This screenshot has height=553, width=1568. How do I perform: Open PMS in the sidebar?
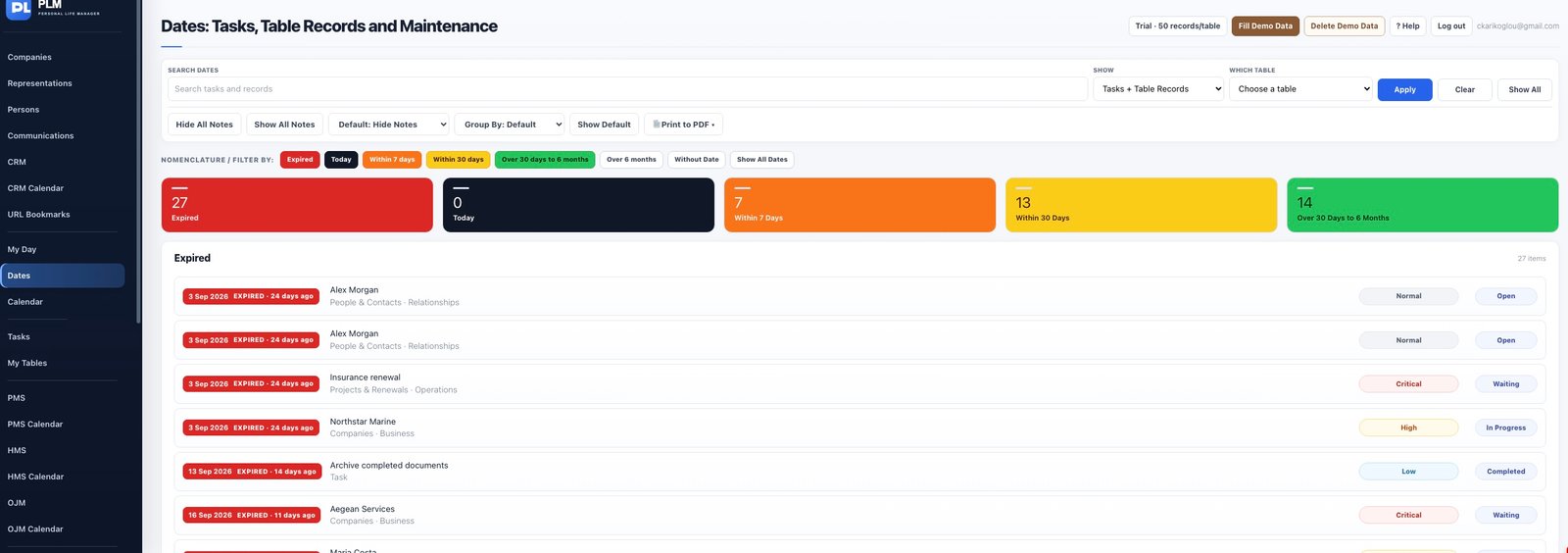pyautogui.click(x=17, y=398)
